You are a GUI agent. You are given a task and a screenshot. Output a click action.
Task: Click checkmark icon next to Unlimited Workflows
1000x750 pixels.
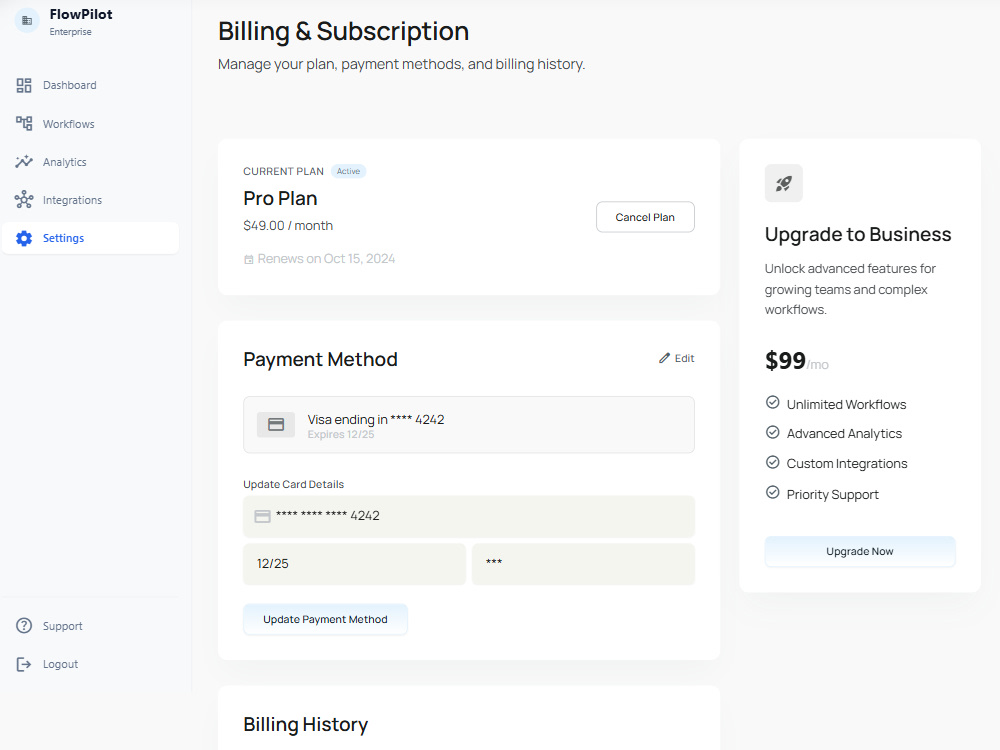772,402
